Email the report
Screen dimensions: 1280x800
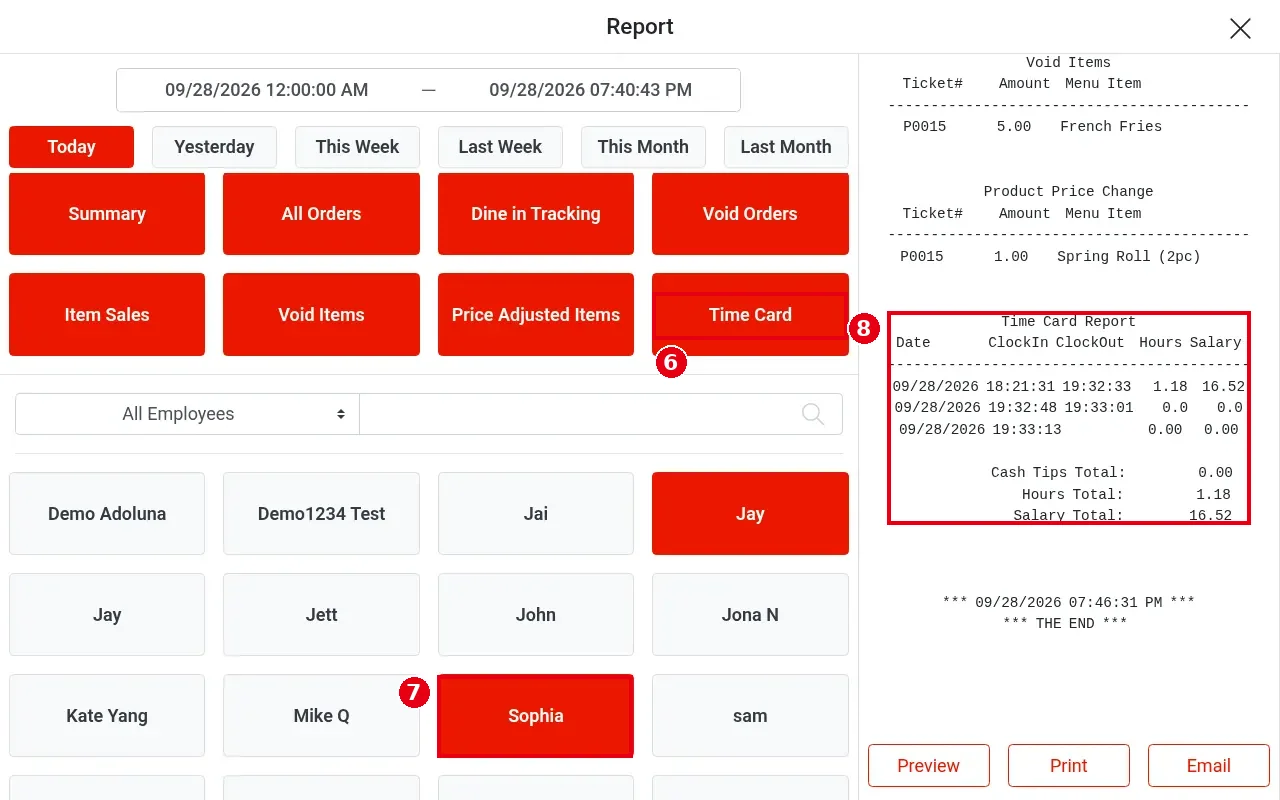[1209, 766]
